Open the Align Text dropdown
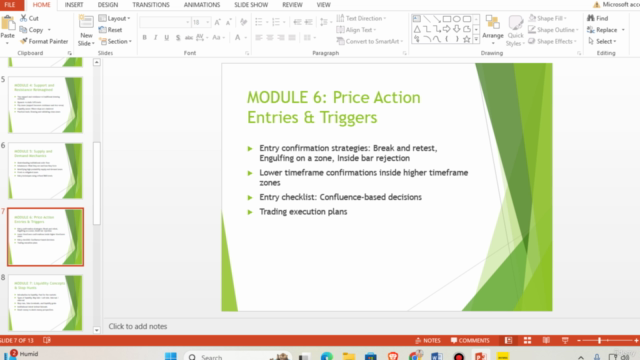The image size is (640, 360). pos(356,30)
